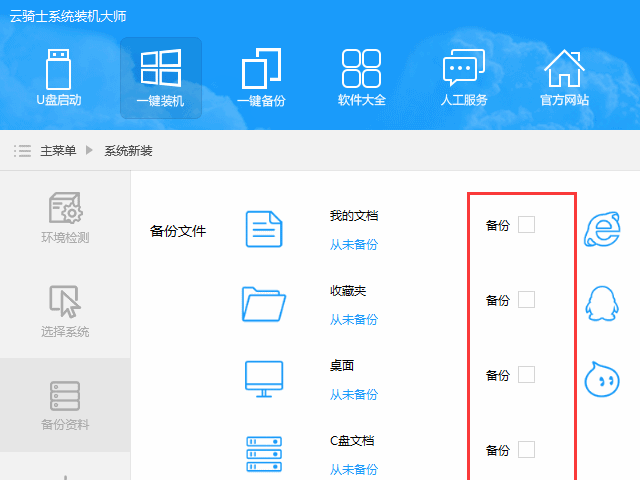
Task: Select the 备份资料 server icon
Action: point(65,396)
